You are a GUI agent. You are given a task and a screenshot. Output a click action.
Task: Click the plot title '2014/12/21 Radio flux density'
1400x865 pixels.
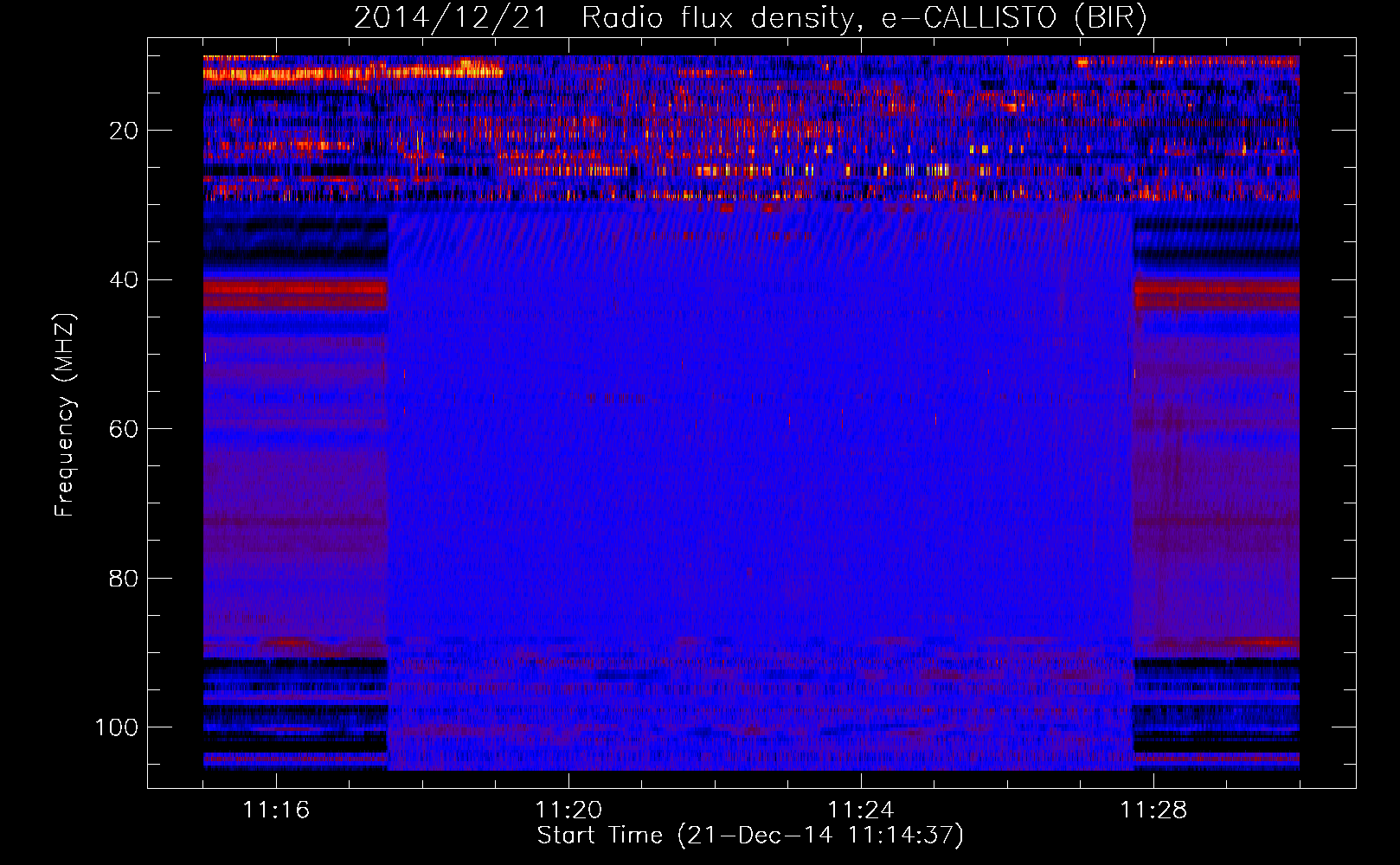point(750,17)
